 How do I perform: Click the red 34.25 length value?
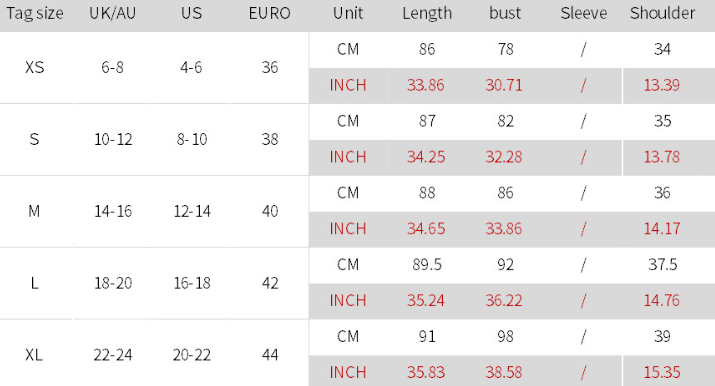(426, 157)
